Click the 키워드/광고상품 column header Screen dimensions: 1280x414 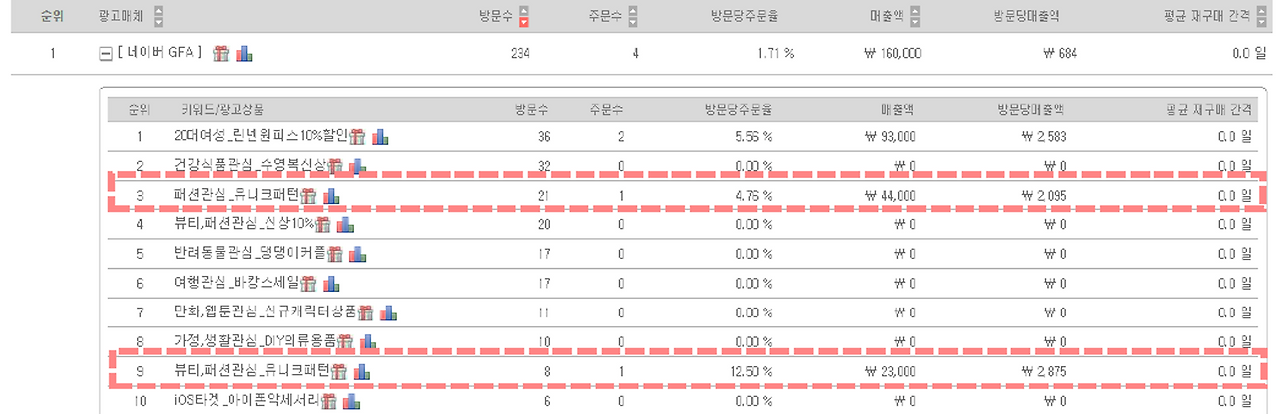point(222,108)
